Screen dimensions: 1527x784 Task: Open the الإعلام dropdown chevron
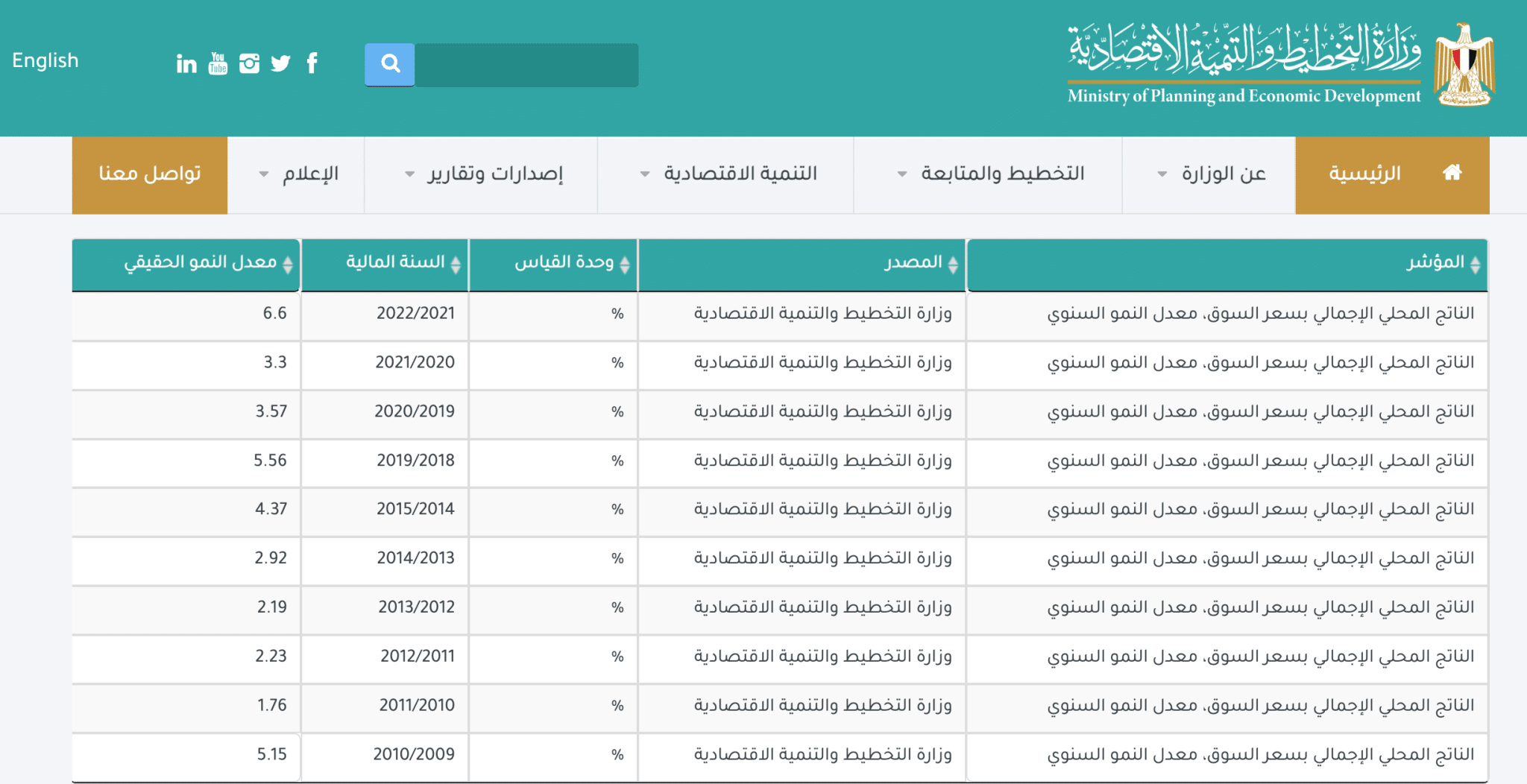pos(262,174)
